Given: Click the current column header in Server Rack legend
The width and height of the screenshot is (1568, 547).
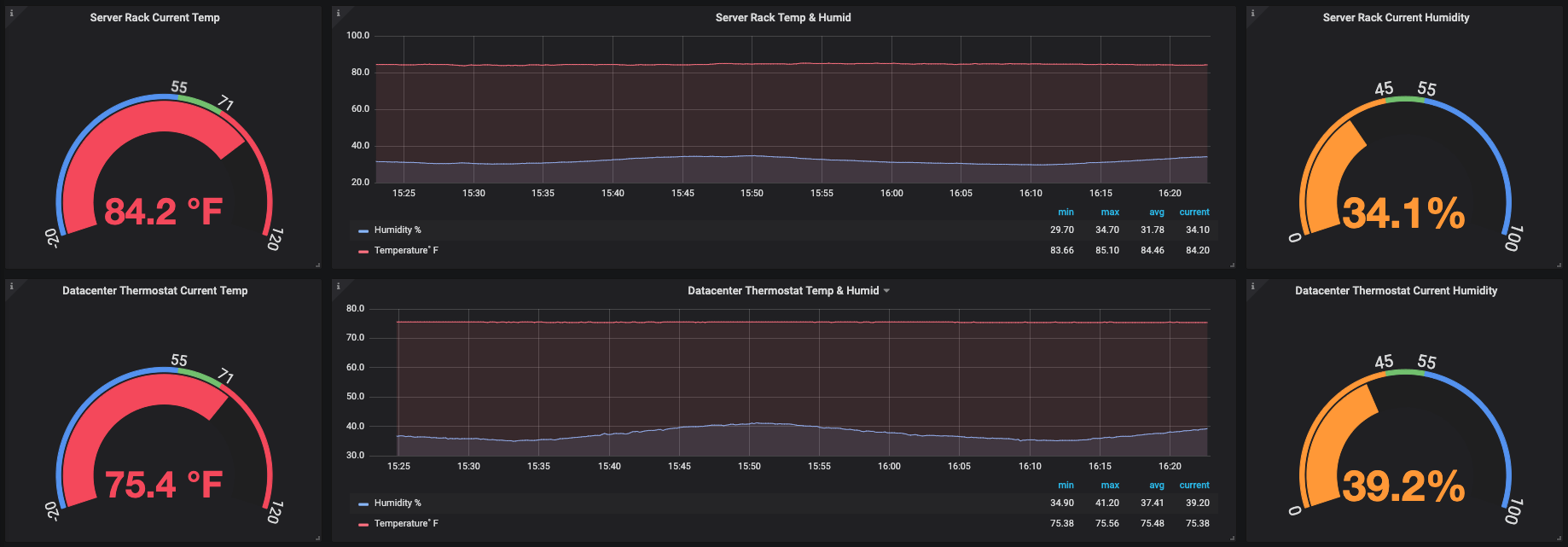Looking at the screenshot, I should (x=1193, y=212).
